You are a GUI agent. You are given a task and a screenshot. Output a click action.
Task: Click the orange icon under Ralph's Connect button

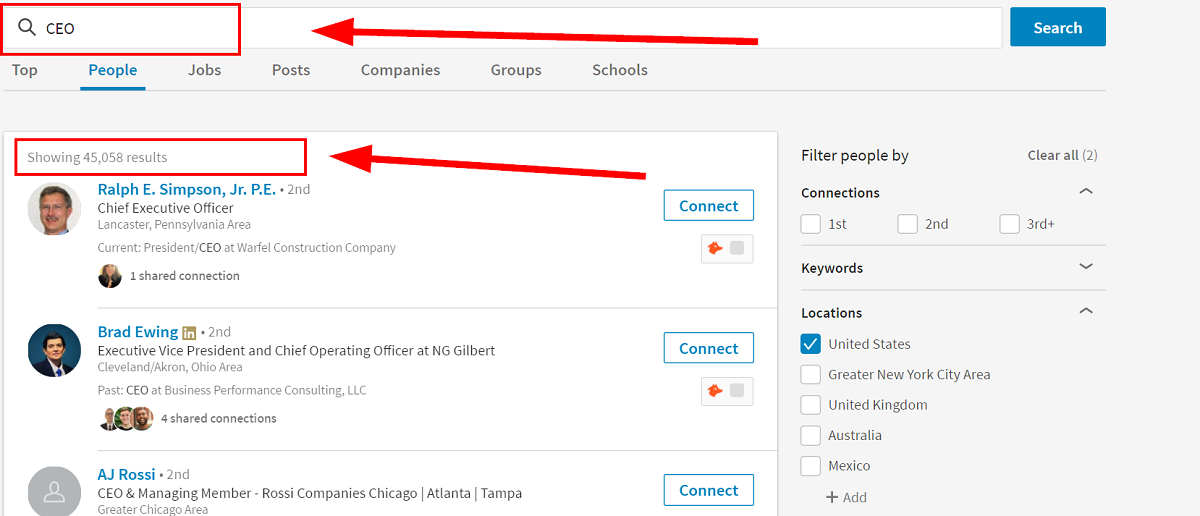click(715, 249)
